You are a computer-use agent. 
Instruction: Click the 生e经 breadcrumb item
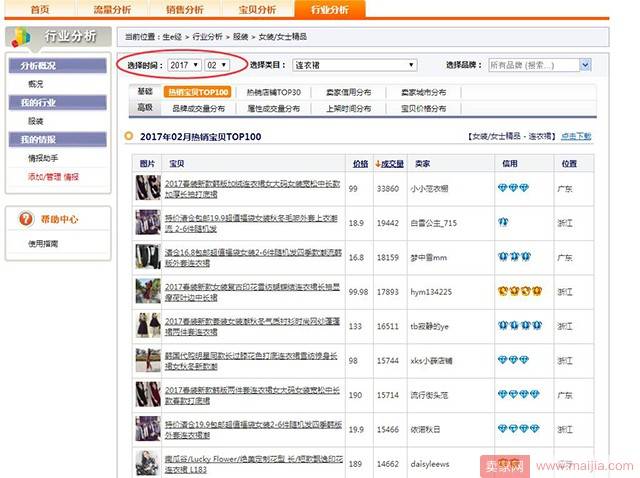tap(172, 37)
